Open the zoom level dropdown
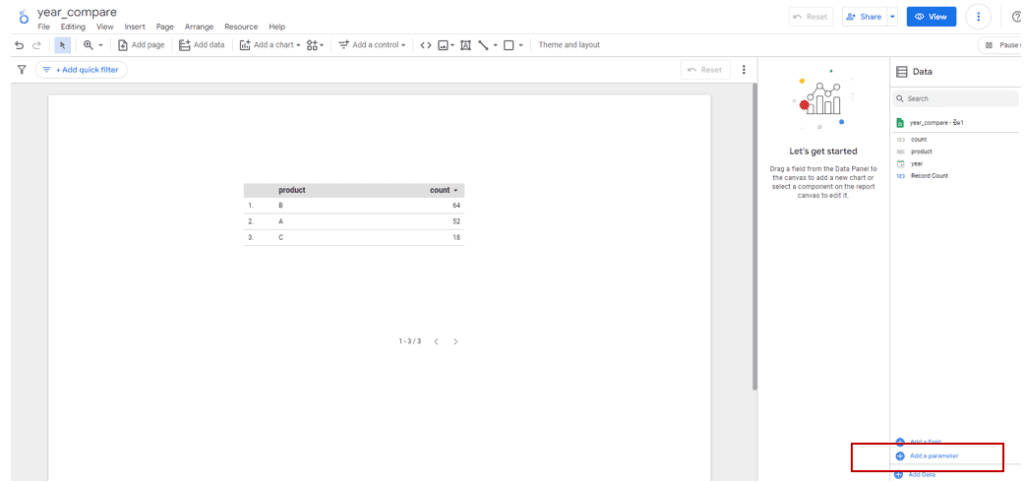The height and width of the screenshot is (482, 1024). click(x=94, y=45)
